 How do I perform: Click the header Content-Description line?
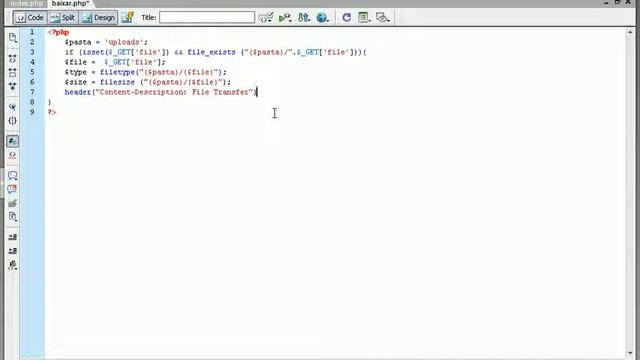click(161, 92)
